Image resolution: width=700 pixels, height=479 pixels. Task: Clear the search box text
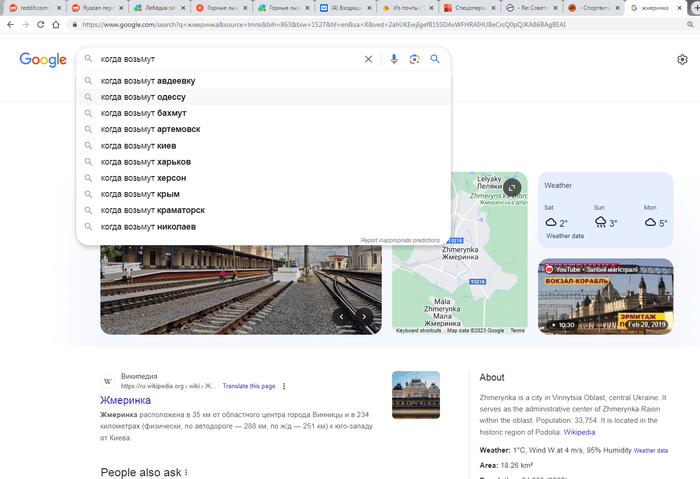pos(368,59)
